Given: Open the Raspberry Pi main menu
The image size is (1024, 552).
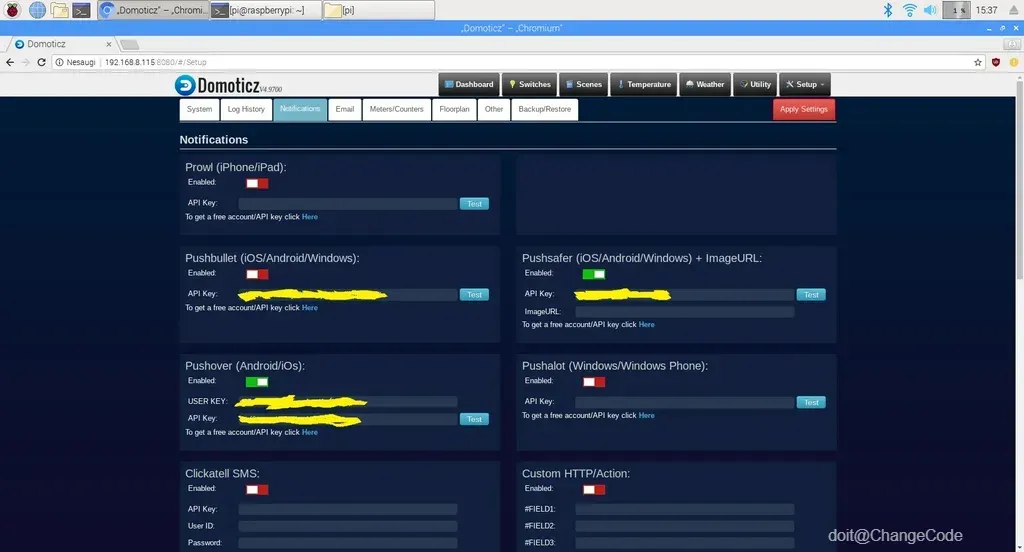Looking at the screenshot, I should click(x=12, y=10).
